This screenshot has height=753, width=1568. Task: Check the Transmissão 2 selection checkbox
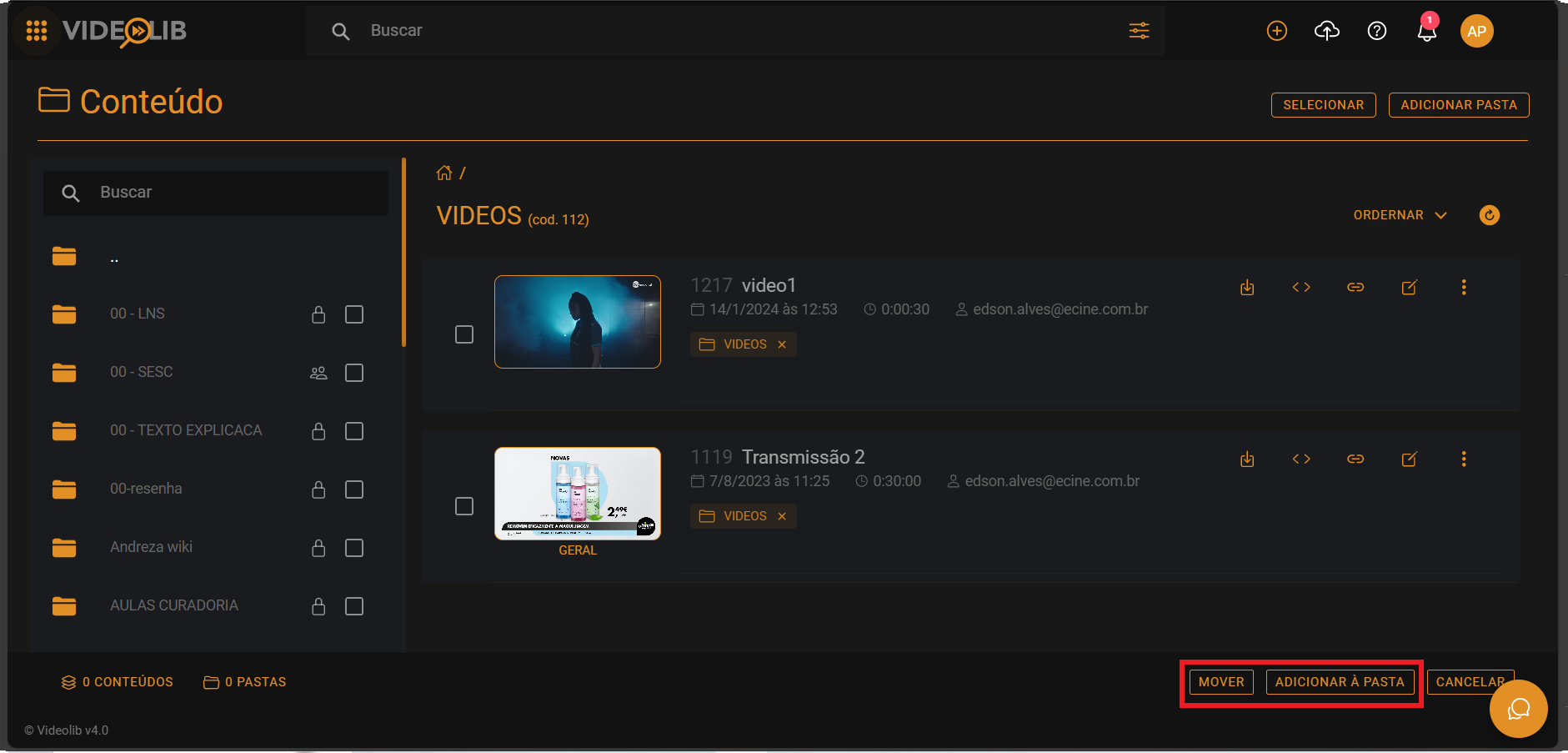click(x=464, y=506)
